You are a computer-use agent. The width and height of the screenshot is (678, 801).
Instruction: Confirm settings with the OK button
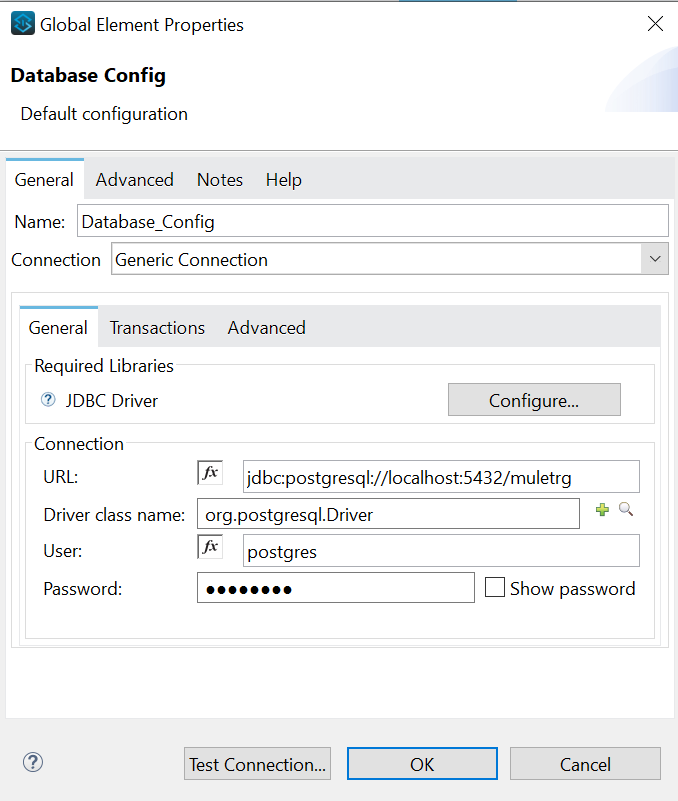pos(421,763)
